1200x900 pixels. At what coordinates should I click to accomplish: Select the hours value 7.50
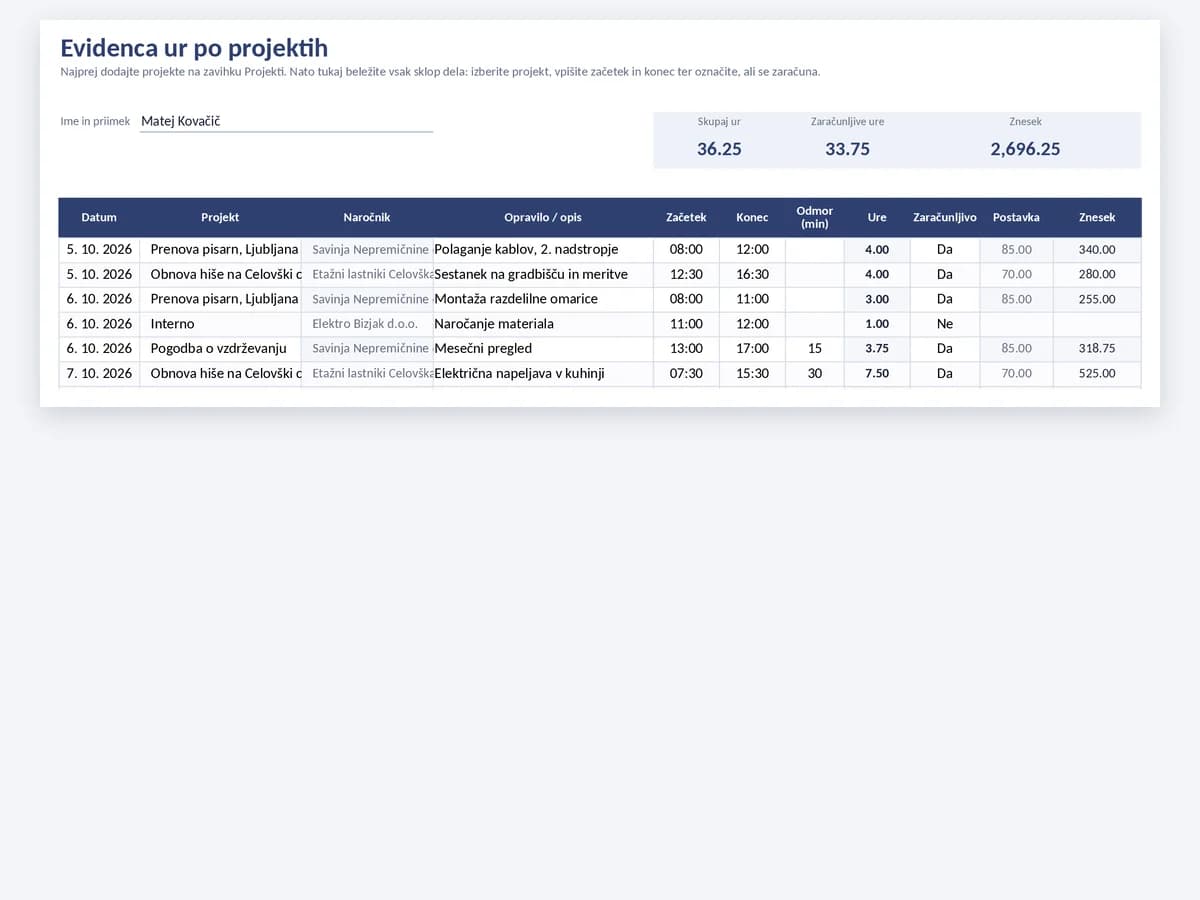877,373
